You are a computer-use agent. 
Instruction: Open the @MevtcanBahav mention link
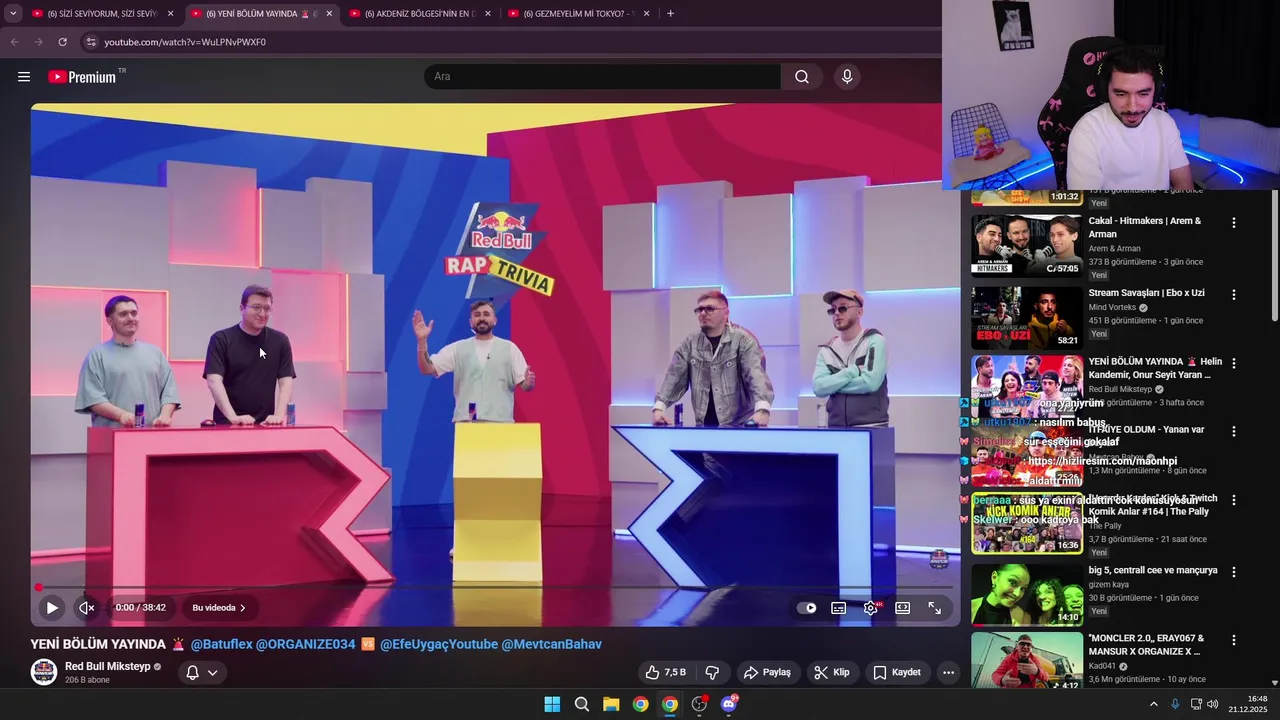(551, 644)
